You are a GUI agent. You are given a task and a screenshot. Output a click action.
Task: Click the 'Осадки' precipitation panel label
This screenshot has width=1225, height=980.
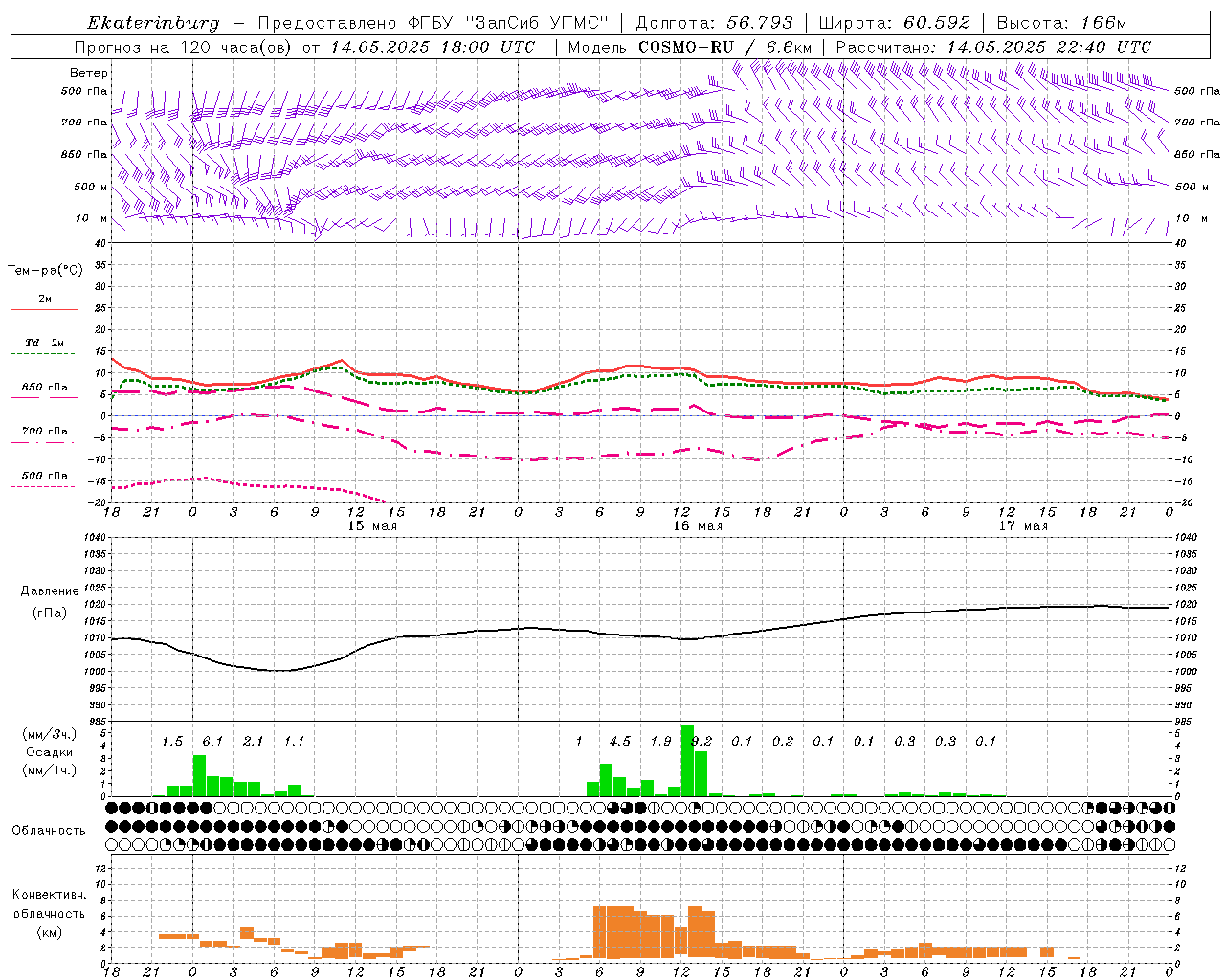(x=50, y=753)
